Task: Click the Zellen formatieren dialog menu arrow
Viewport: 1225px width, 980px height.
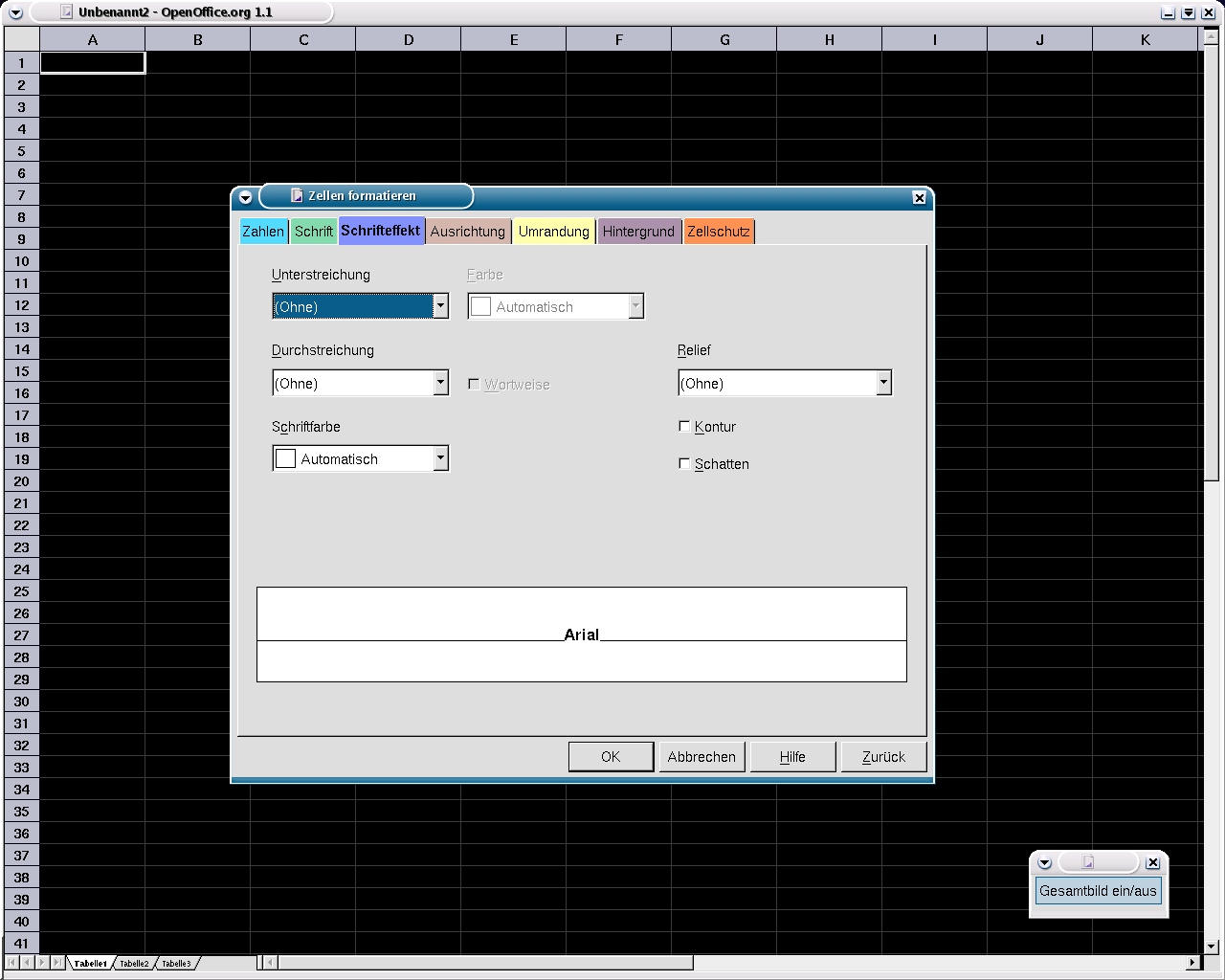Action: point(246,197)
